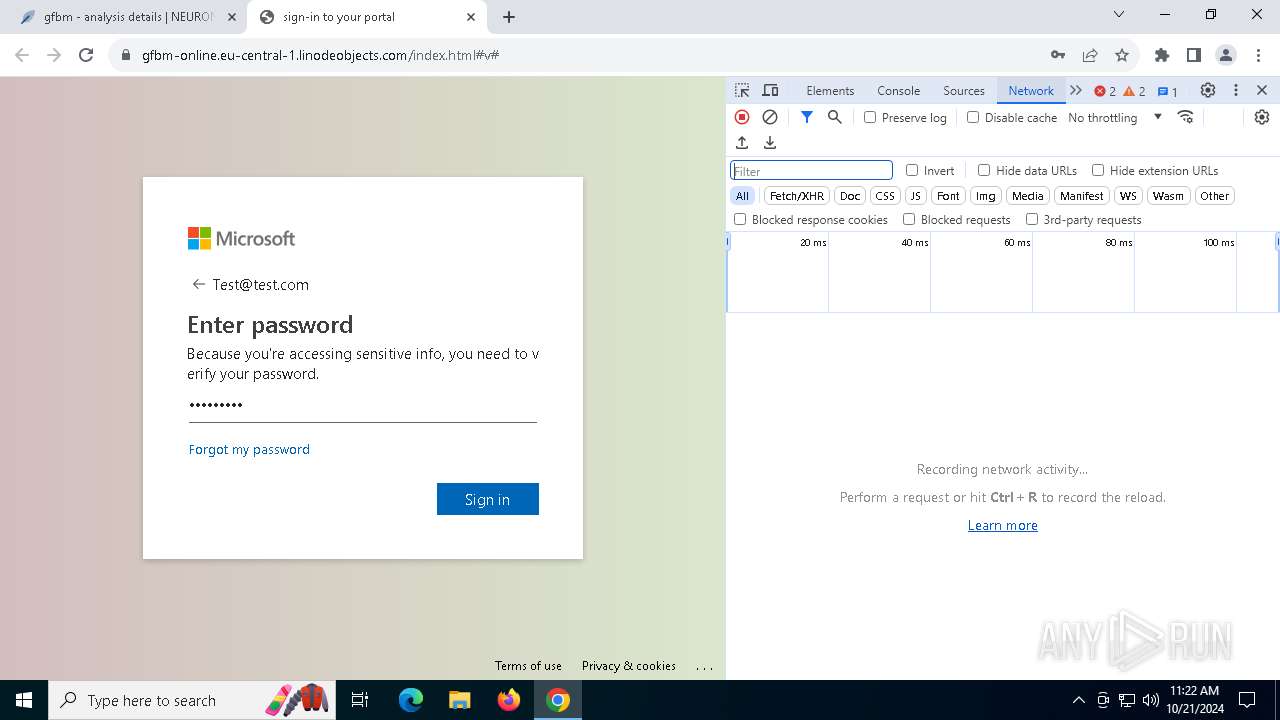Toggle the device toolbar icon
Image resolution: width=1280 pixels, height=720 pixels.
[x=770, y=90]
